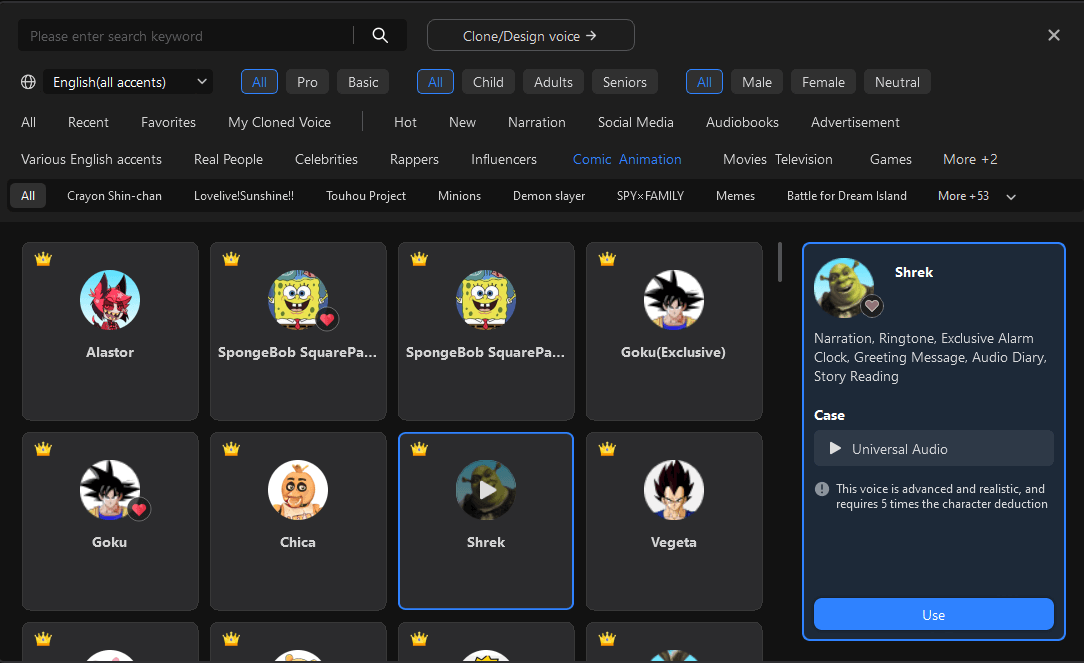Toggle favorite heart on SpongeBob card
The height and width of the screenshot is (663, 1084).
[327, 320]
